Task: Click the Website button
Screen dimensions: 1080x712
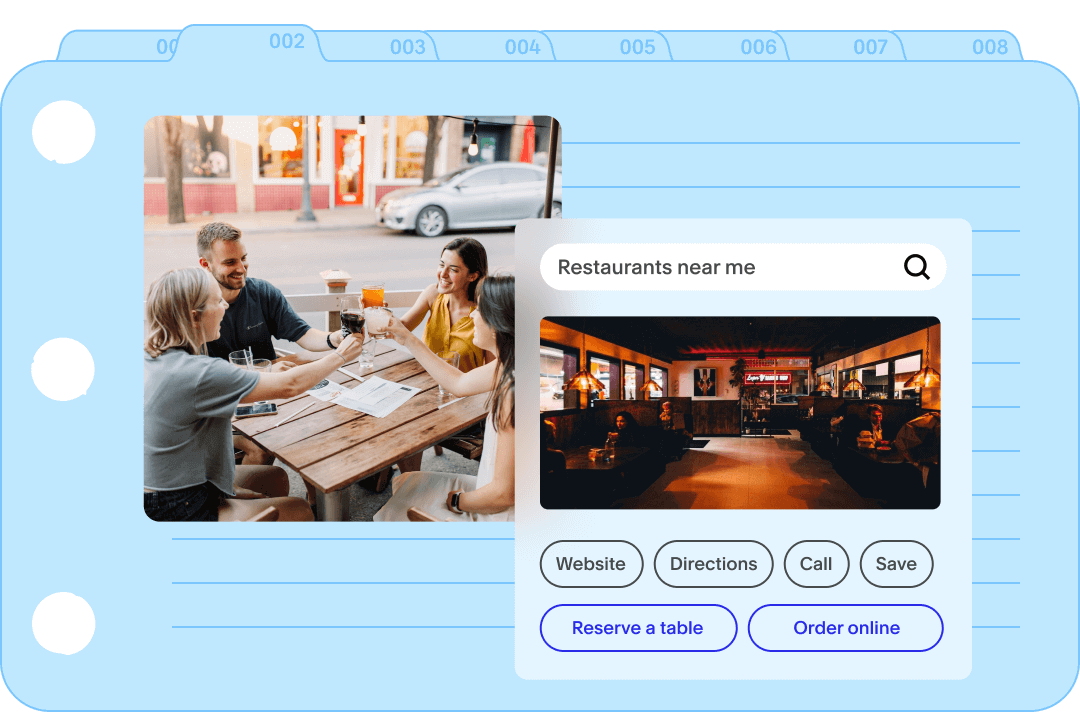Action: 591,564
